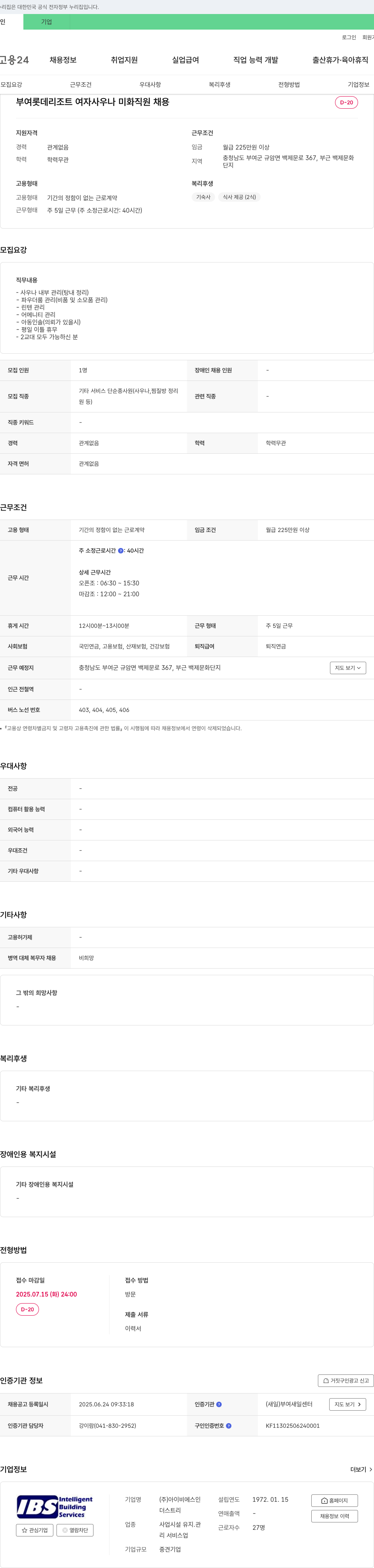The image size is (374, 1568).
Task: Click contact text 강이람(041-830-2952)
Action: pos(107,1425)
